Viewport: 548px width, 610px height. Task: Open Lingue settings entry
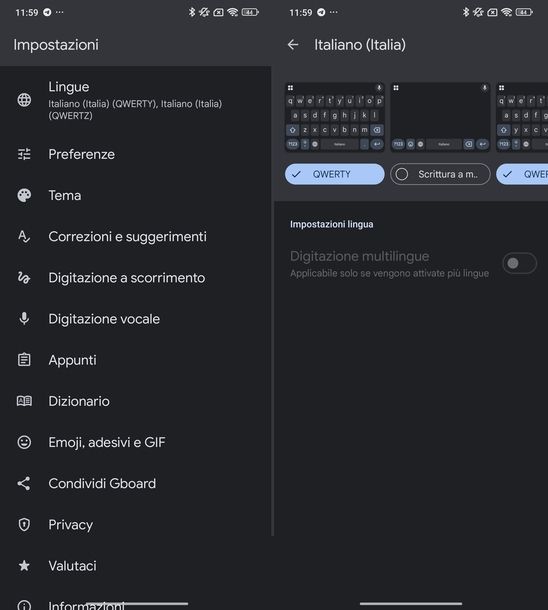click(x=135, y=100)
